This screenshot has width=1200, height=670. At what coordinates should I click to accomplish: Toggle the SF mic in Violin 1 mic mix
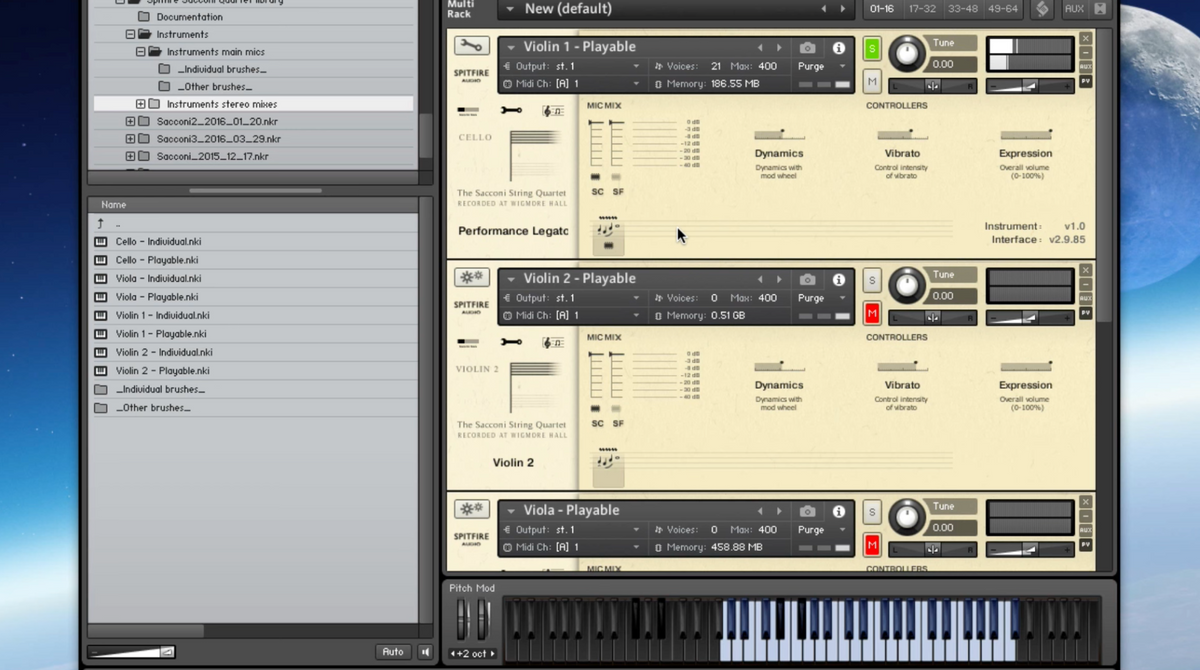tap(617, 178)
